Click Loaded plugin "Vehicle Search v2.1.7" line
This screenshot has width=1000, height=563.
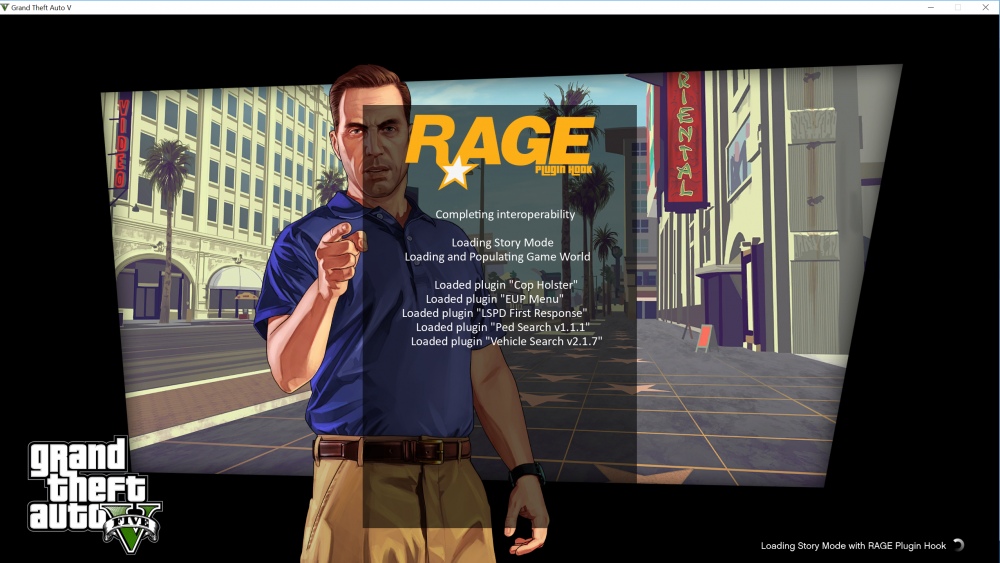[x=507, y=341]
